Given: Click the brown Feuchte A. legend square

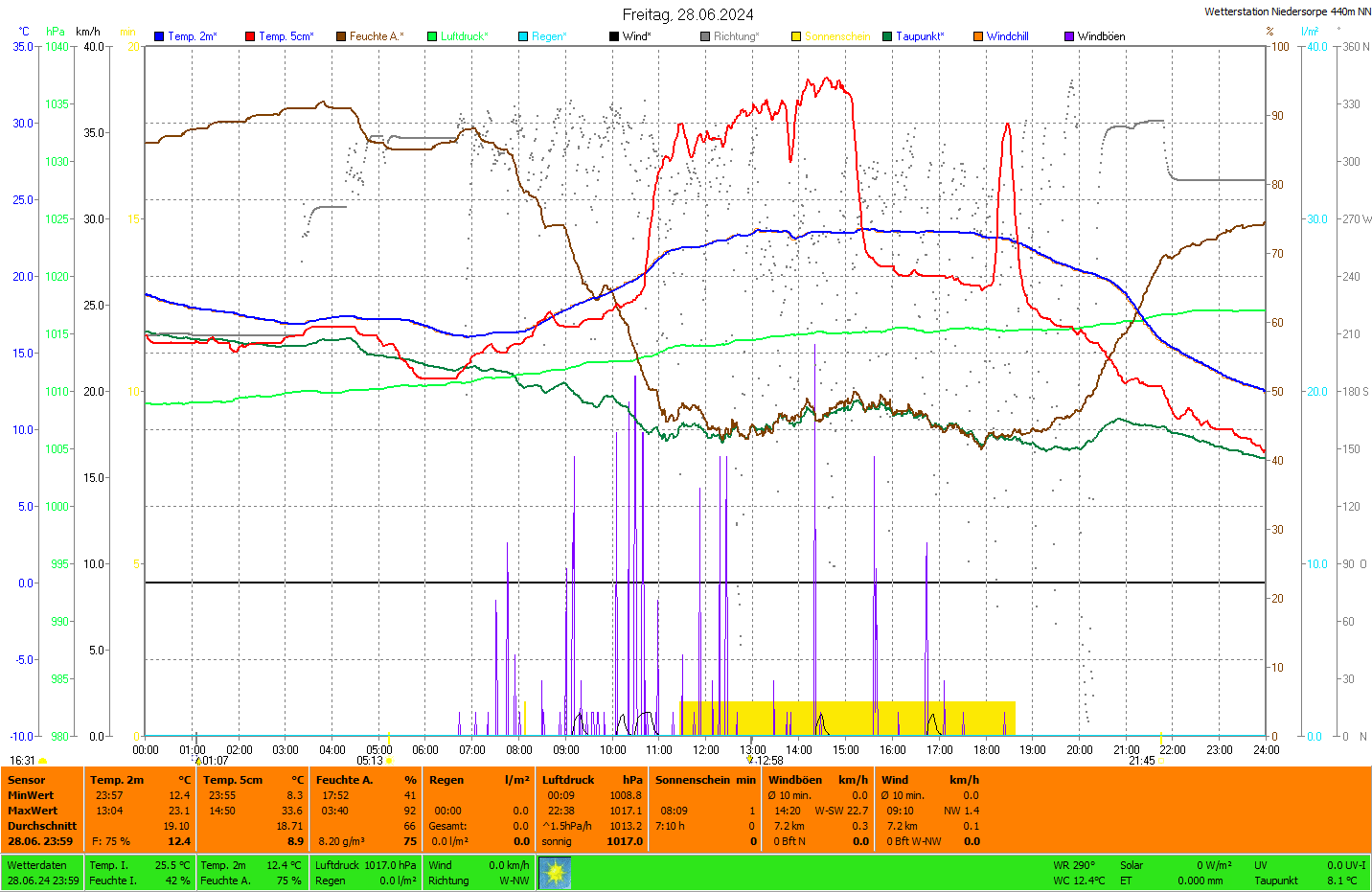Looking at the screenshot, I should 341,36.
